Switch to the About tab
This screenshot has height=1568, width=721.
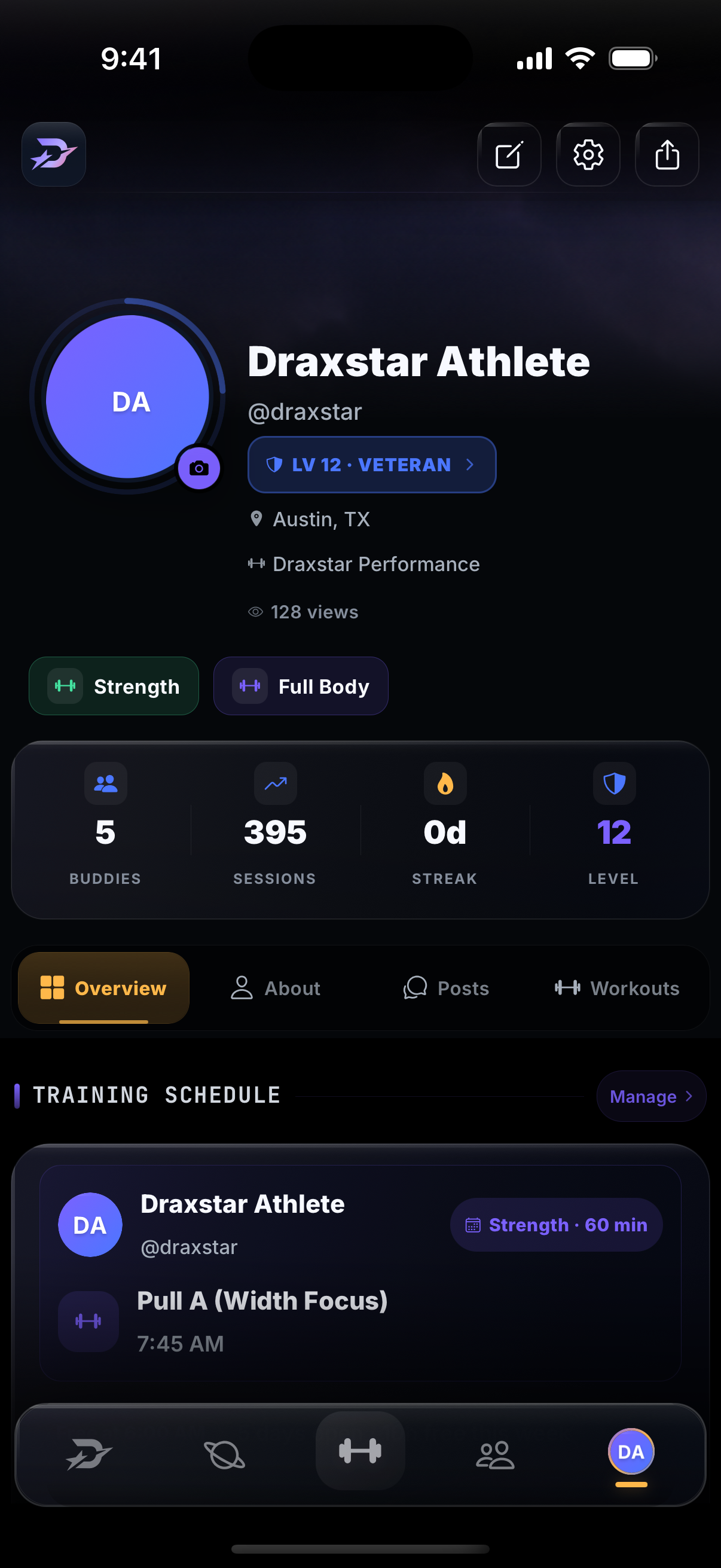[x=276, y=988]
